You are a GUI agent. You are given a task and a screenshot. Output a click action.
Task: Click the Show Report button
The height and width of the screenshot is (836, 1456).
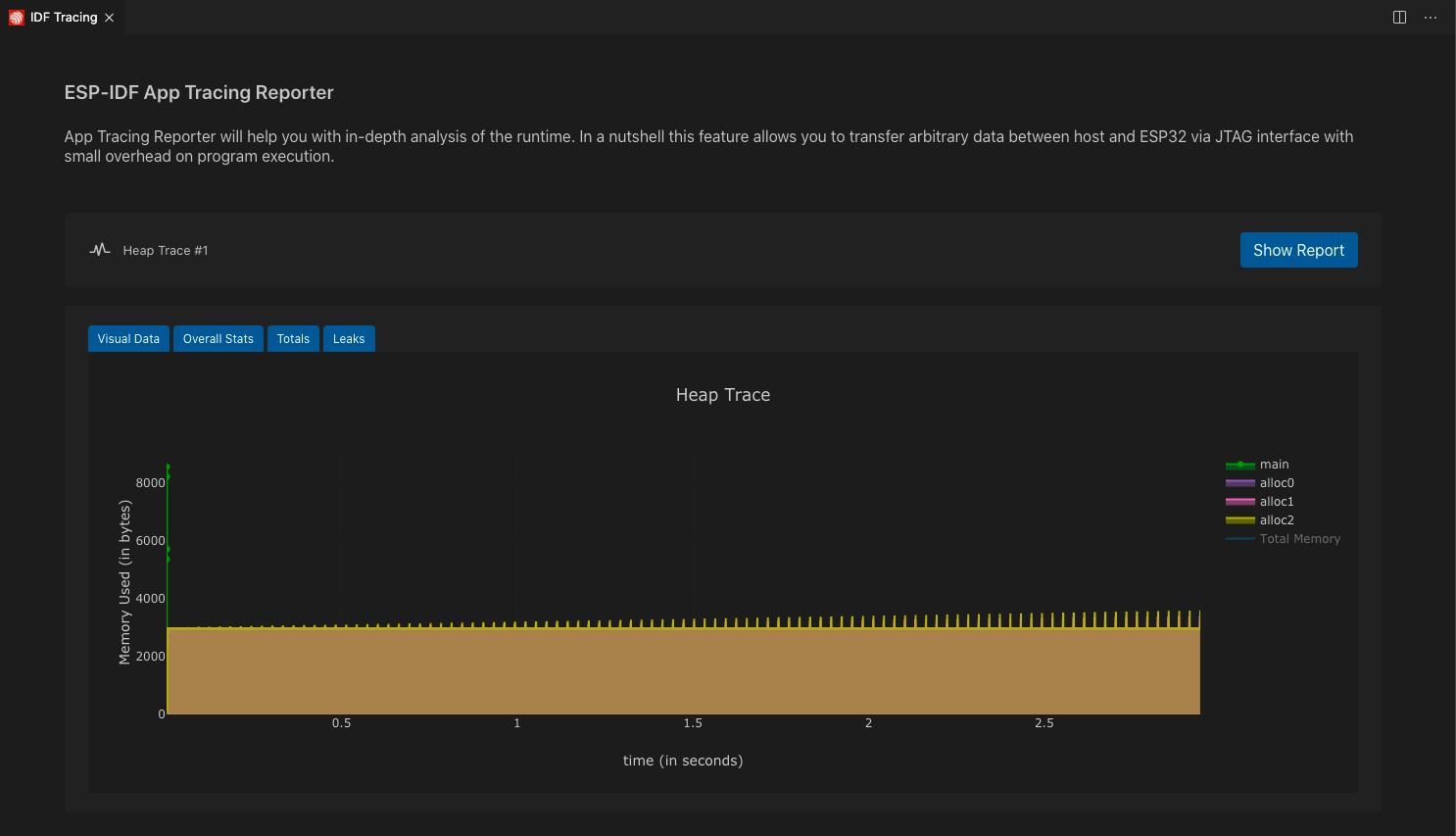(x=1298, y=250)
